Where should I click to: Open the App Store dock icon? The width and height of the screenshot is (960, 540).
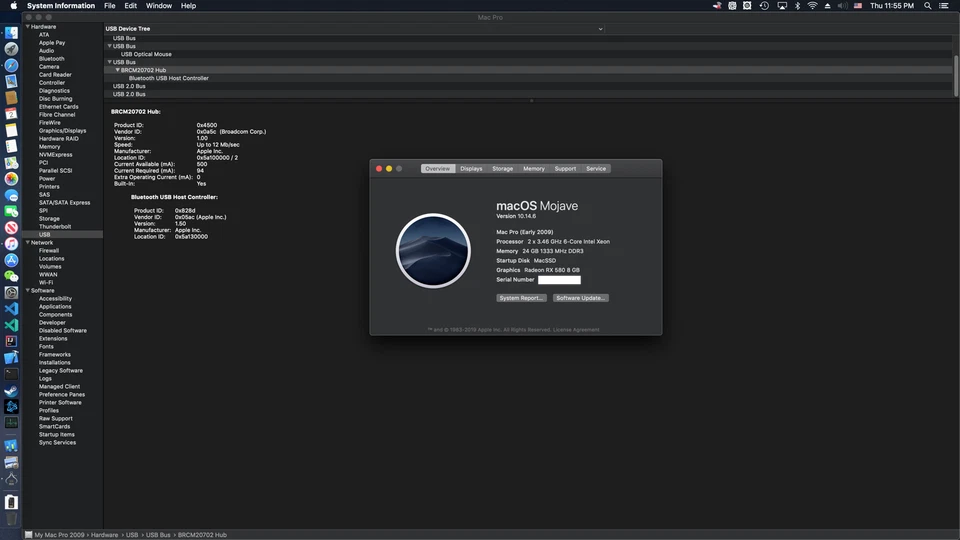(x=11, y=260)
